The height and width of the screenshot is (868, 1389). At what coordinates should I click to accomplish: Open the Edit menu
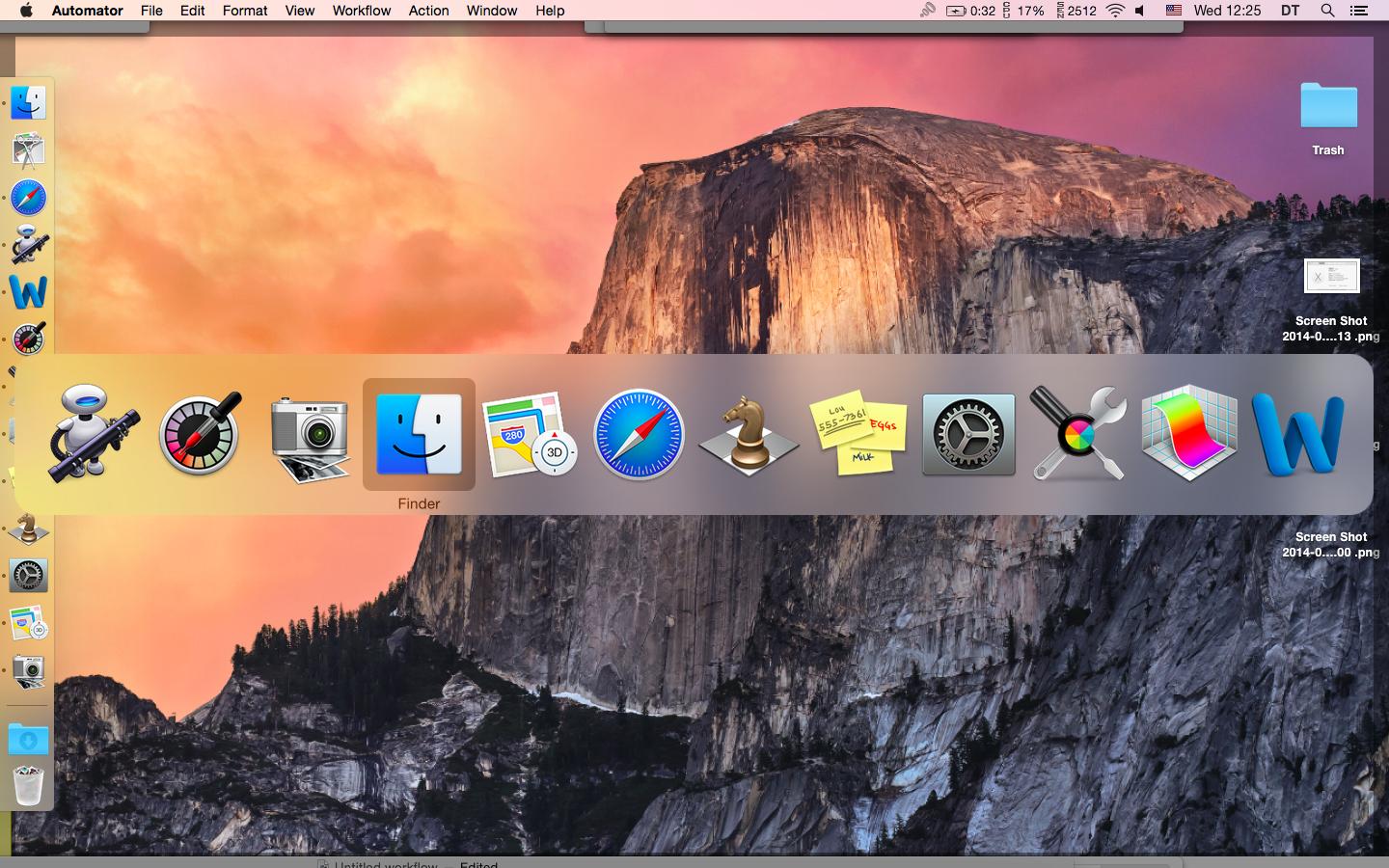pos(193,11)
